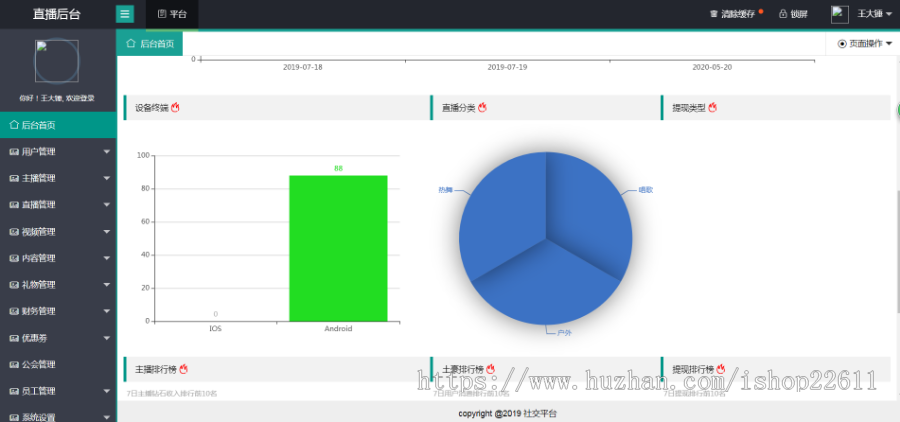Open 直播管理 sidebar menu
This screenshot has height=422, width=900.
click(58, 204)
